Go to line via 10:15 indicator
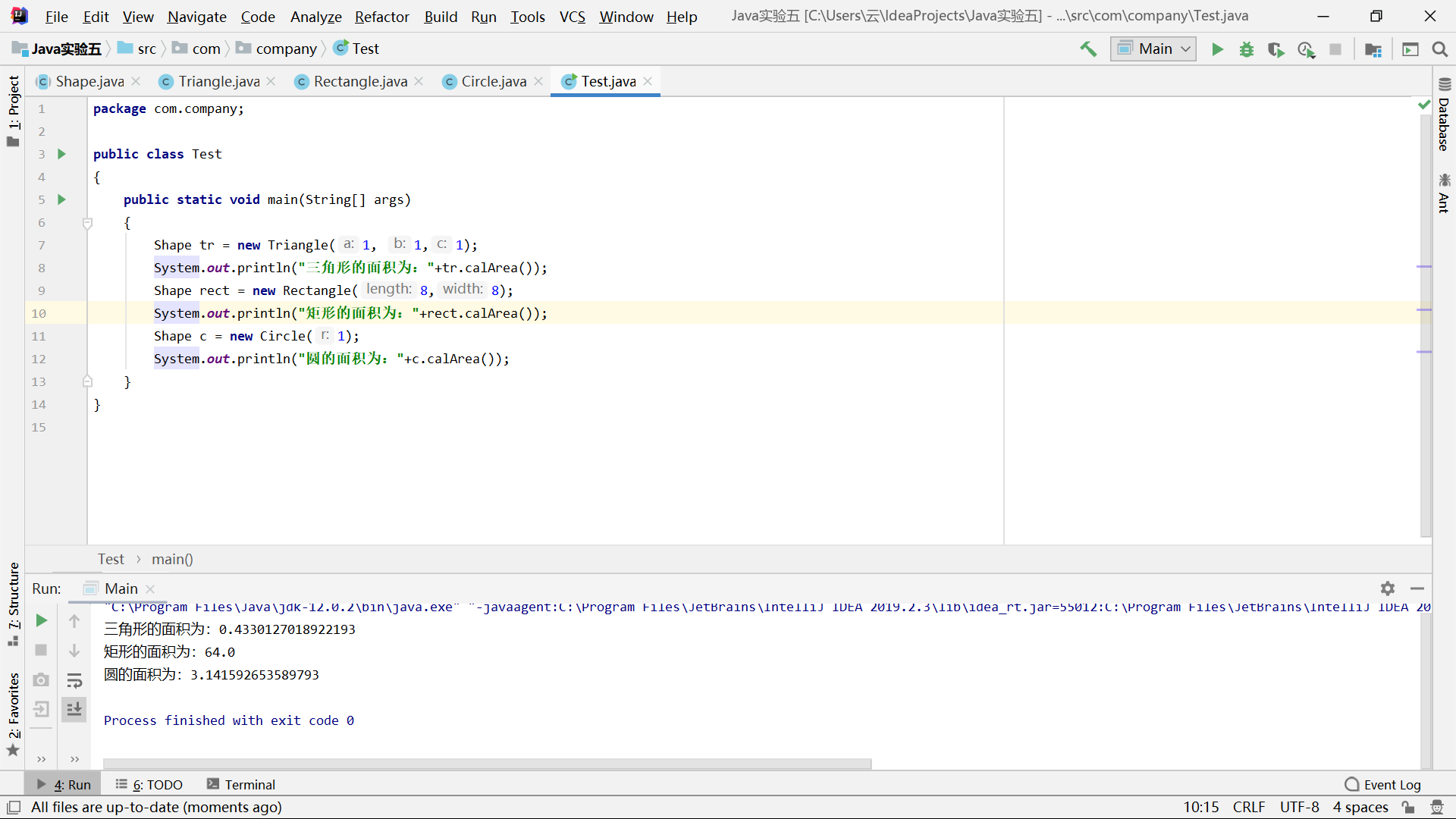 click(x=1201, y=807)
